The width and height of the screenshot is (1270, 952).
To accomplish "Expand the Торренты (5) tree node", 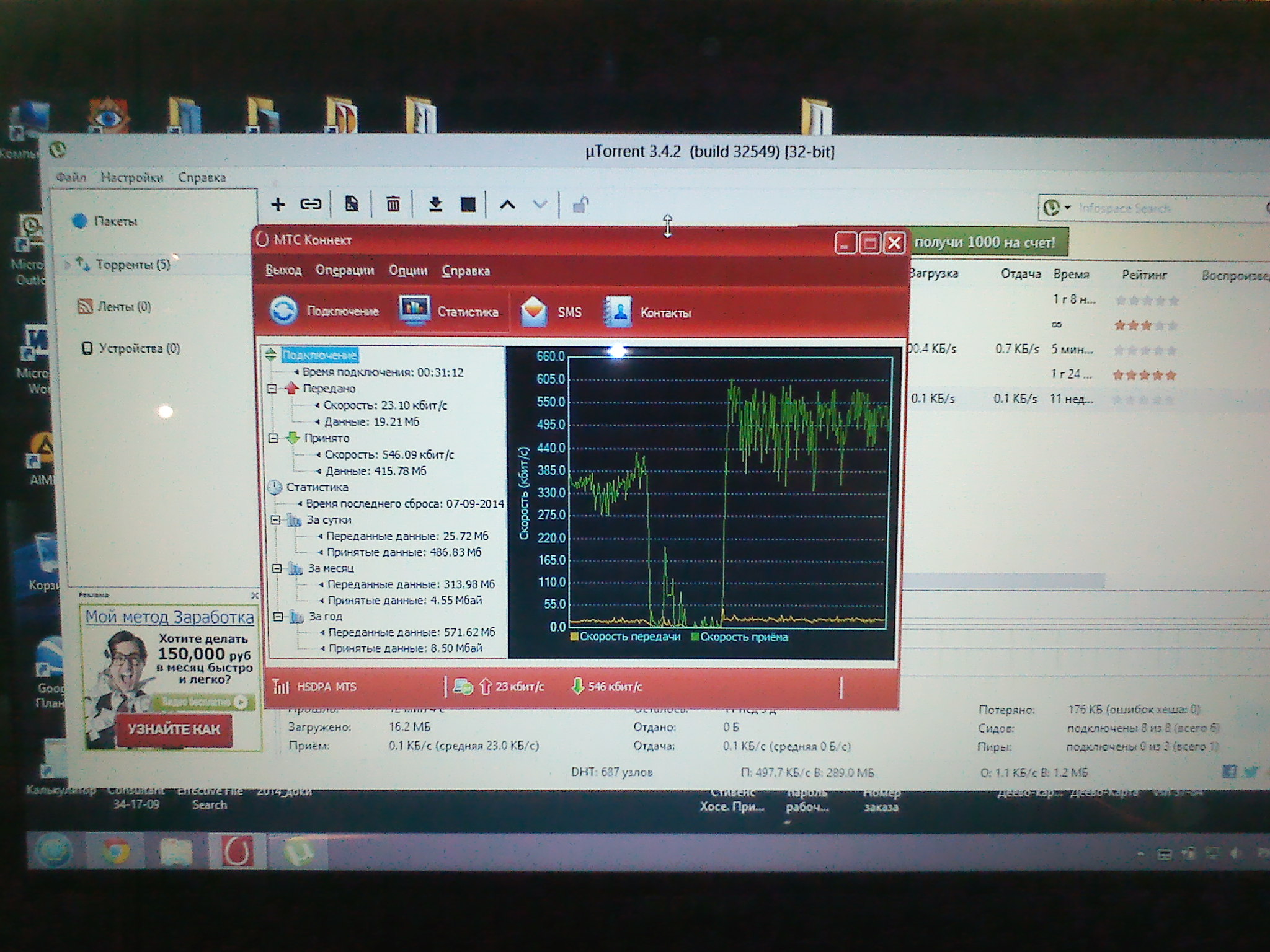I will (x=68, y=265).
